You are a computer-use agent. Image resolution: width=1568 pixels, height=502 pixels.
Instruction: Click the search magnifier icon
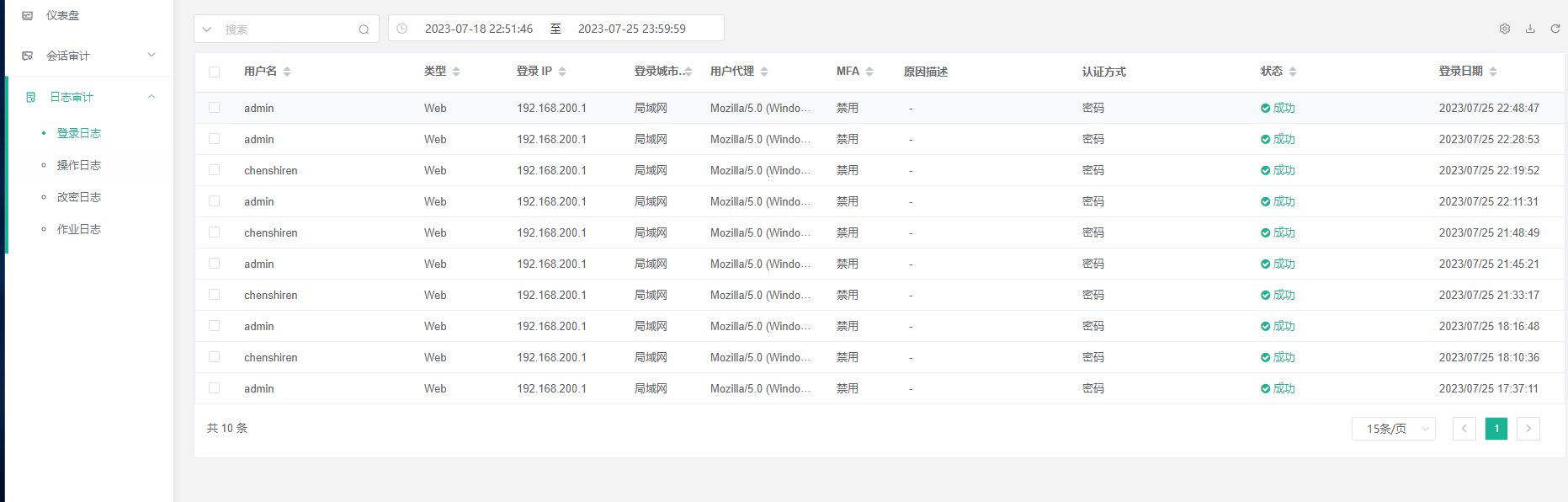(364, 29)
